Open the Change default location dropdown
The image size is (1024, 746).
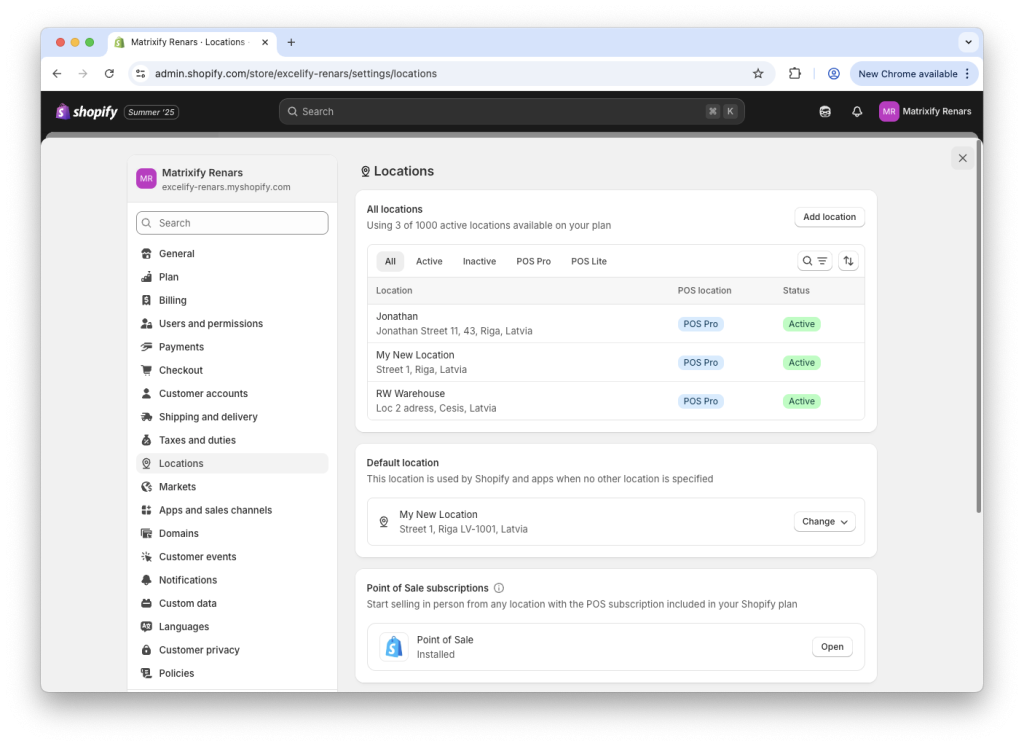coord(823,521)
